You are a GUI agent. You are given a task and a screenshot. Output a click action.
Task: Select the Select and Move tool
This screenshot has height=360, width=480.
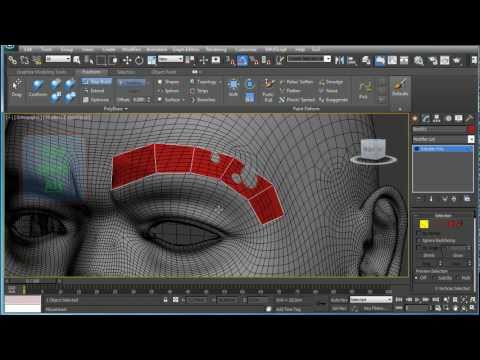point(127,60)
